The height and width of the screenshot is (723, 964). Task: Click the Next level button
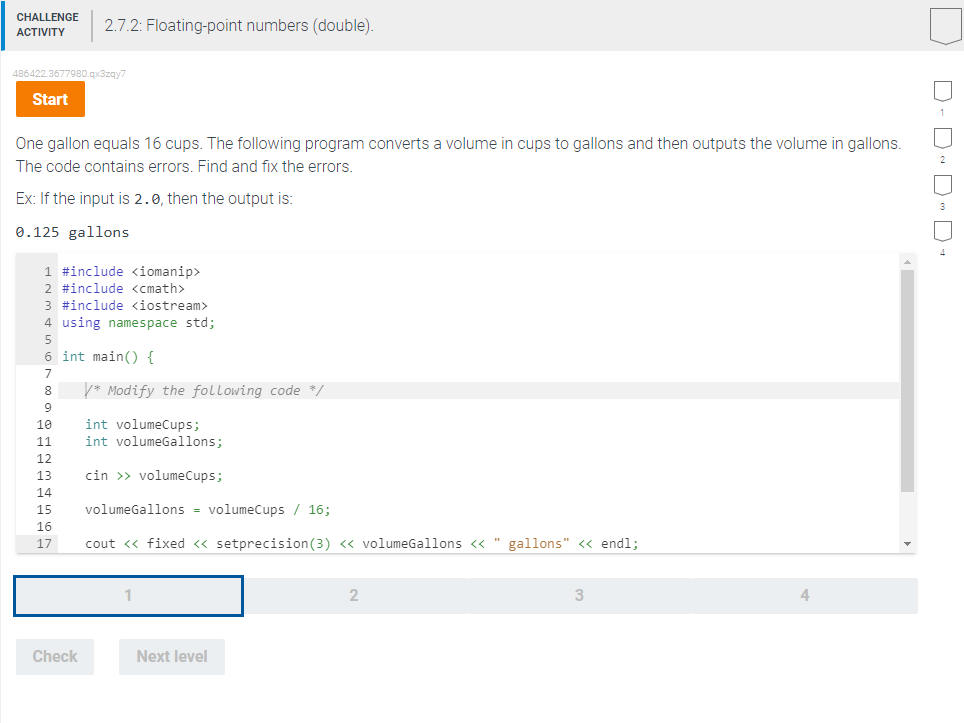[171, 656]
